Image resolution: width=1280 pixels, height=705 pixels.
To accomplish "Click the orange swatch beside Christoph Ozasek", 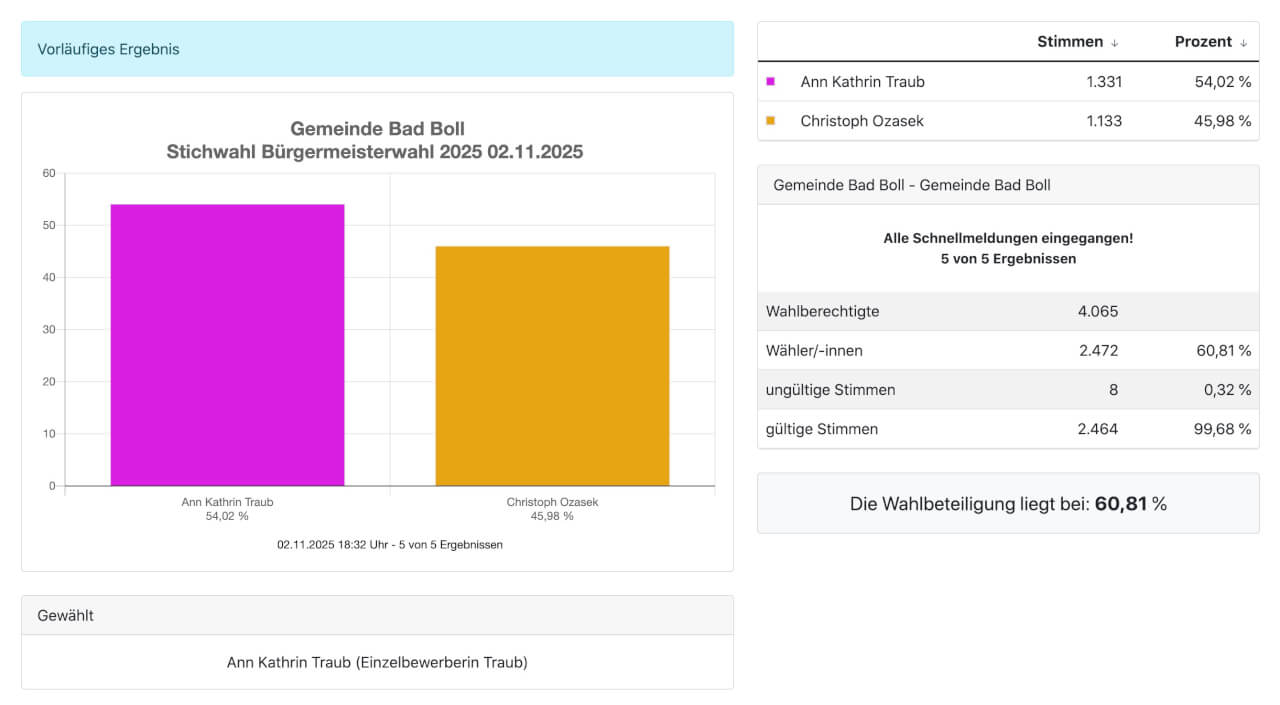I will pyautogui.click(x=771, y=121).
